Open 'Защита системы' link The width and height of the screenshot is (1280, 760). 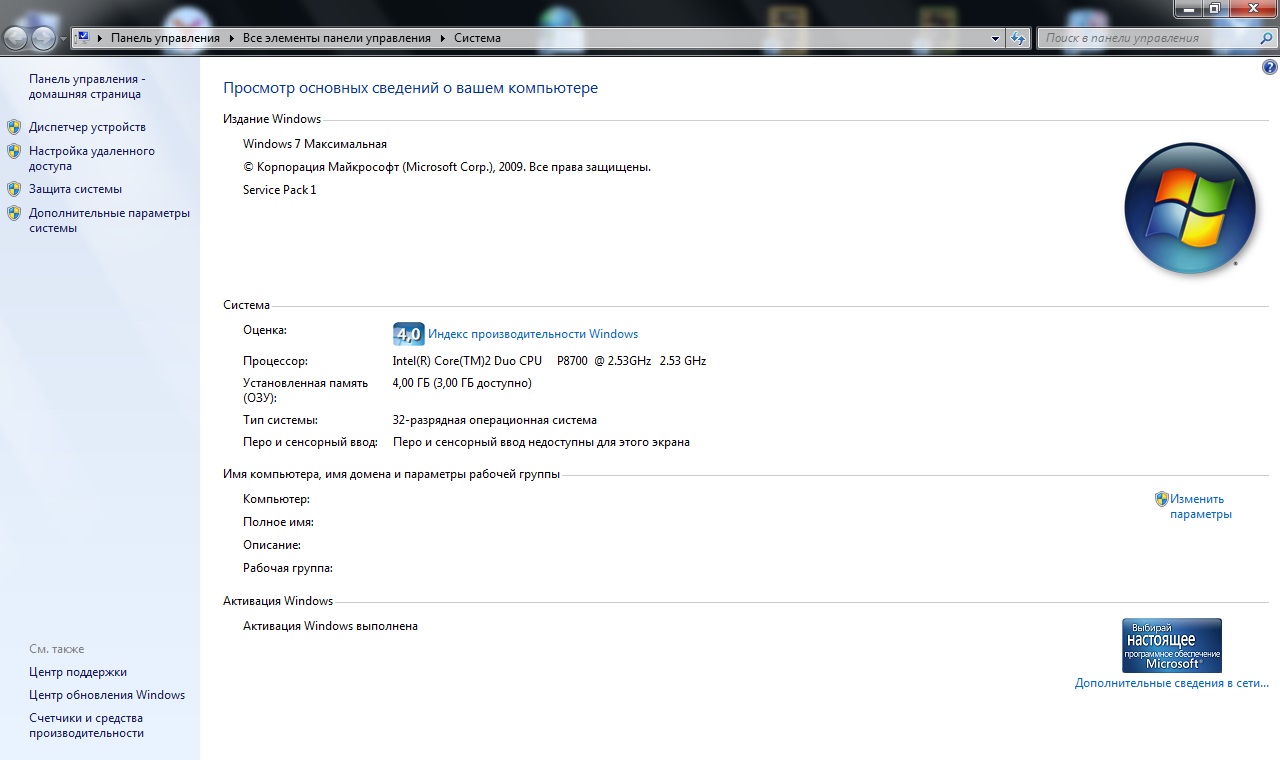[x=75, y=189]
